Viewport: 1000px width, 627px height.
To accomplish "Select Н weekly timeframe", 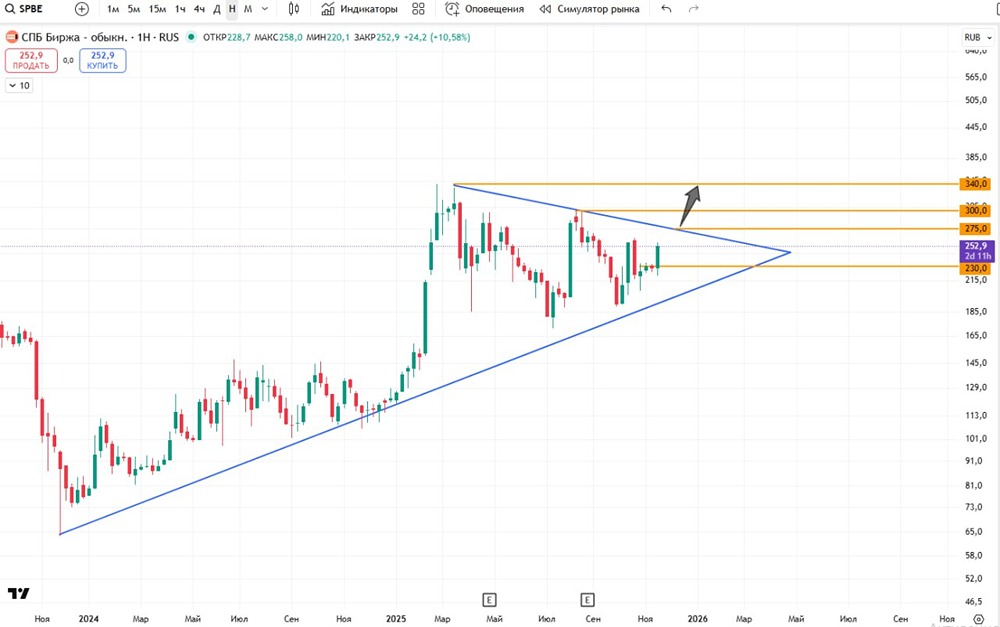I will click(232, 9).
